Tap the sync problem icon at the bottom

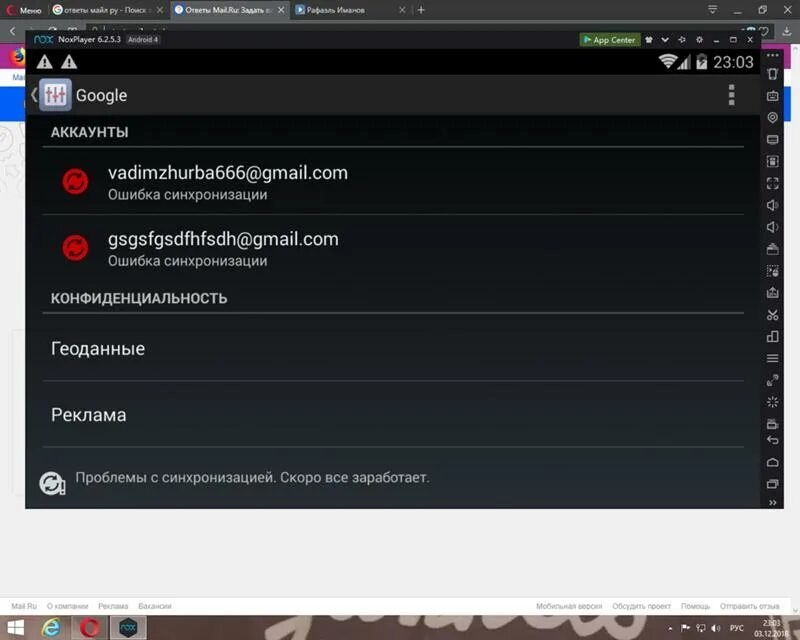[52, 483]
